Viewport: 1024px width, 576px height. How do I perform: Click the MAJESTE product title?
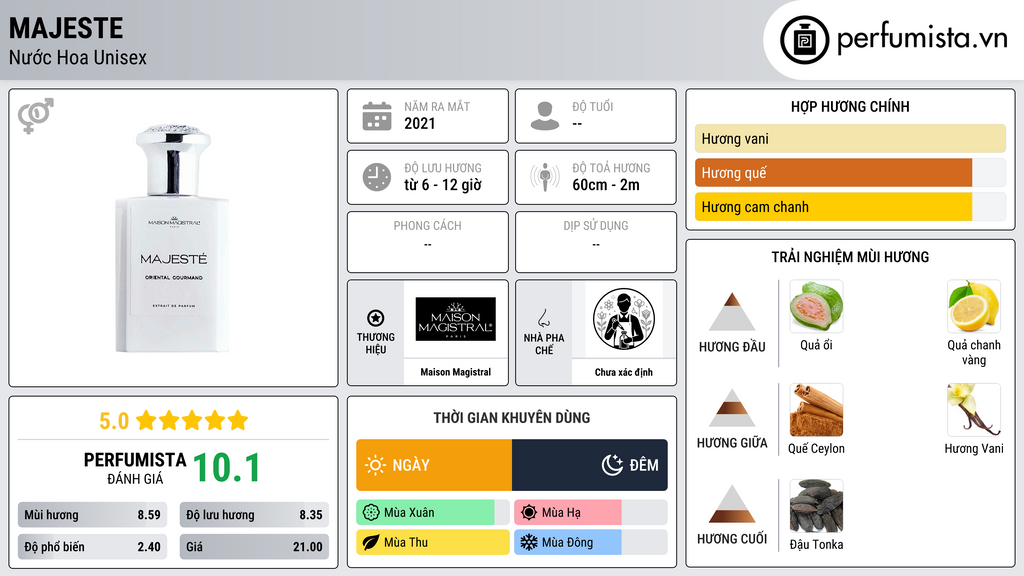[x=66, y=28]
